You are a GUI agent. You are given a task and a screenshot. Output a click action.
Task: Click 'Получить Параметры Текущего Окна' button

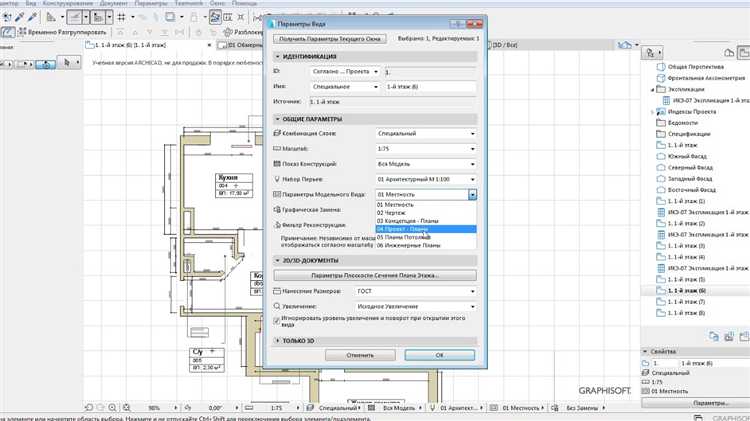tap(330, 39)
